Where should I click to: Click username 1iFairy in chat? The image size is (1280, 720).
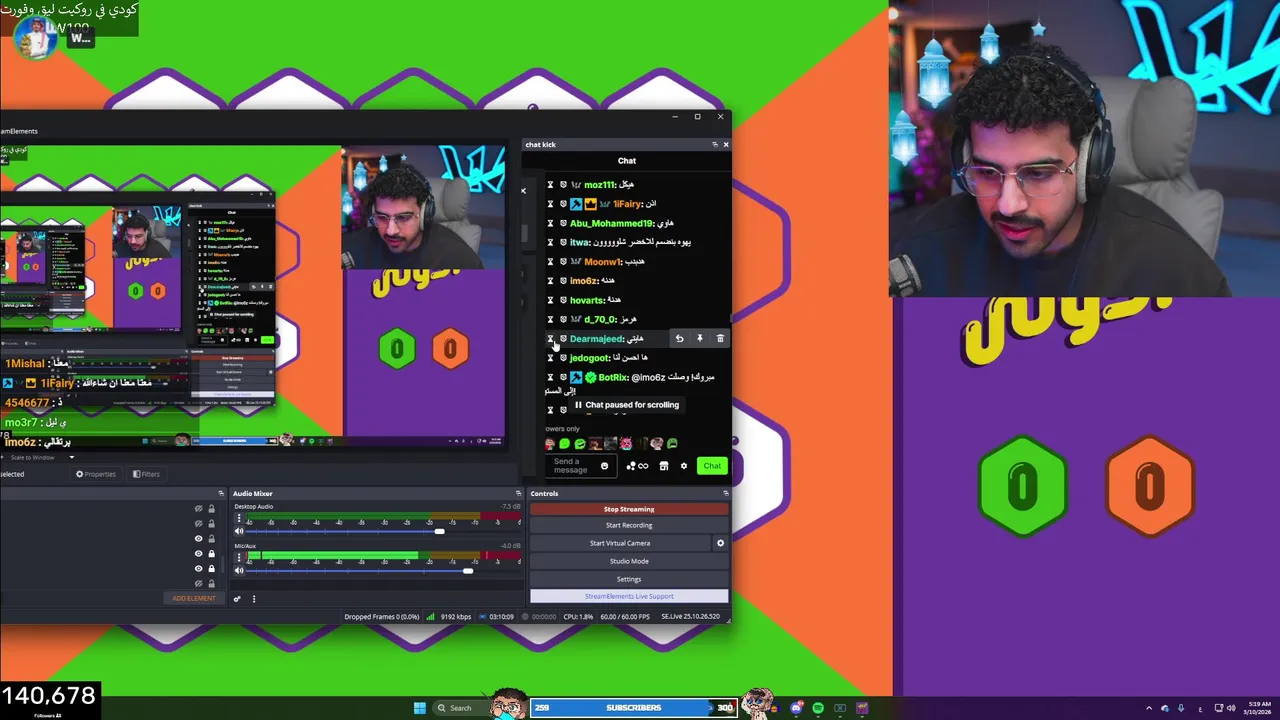(x=628, y=204)
